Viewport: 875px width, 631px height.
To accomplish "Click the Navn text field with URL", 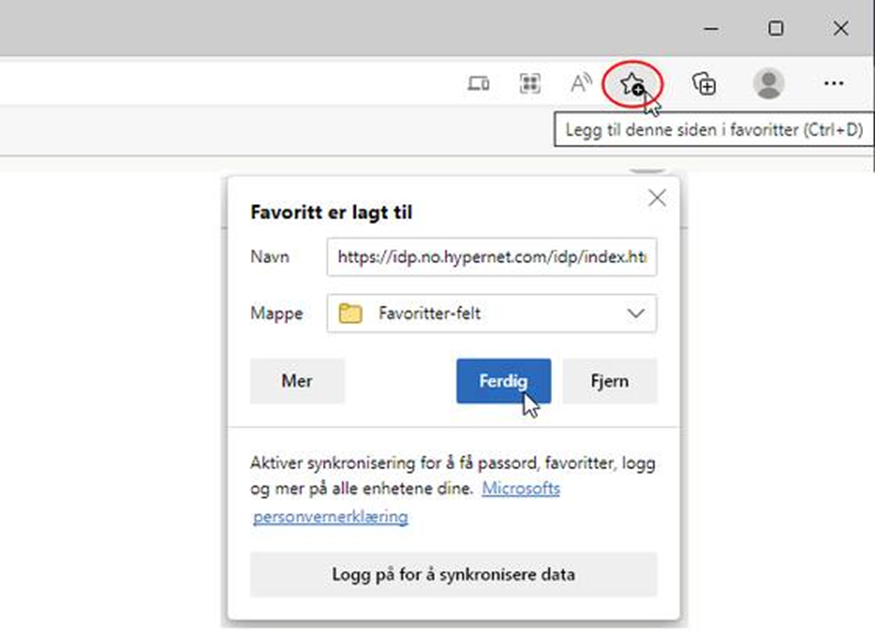I will (x=491, y=257).
